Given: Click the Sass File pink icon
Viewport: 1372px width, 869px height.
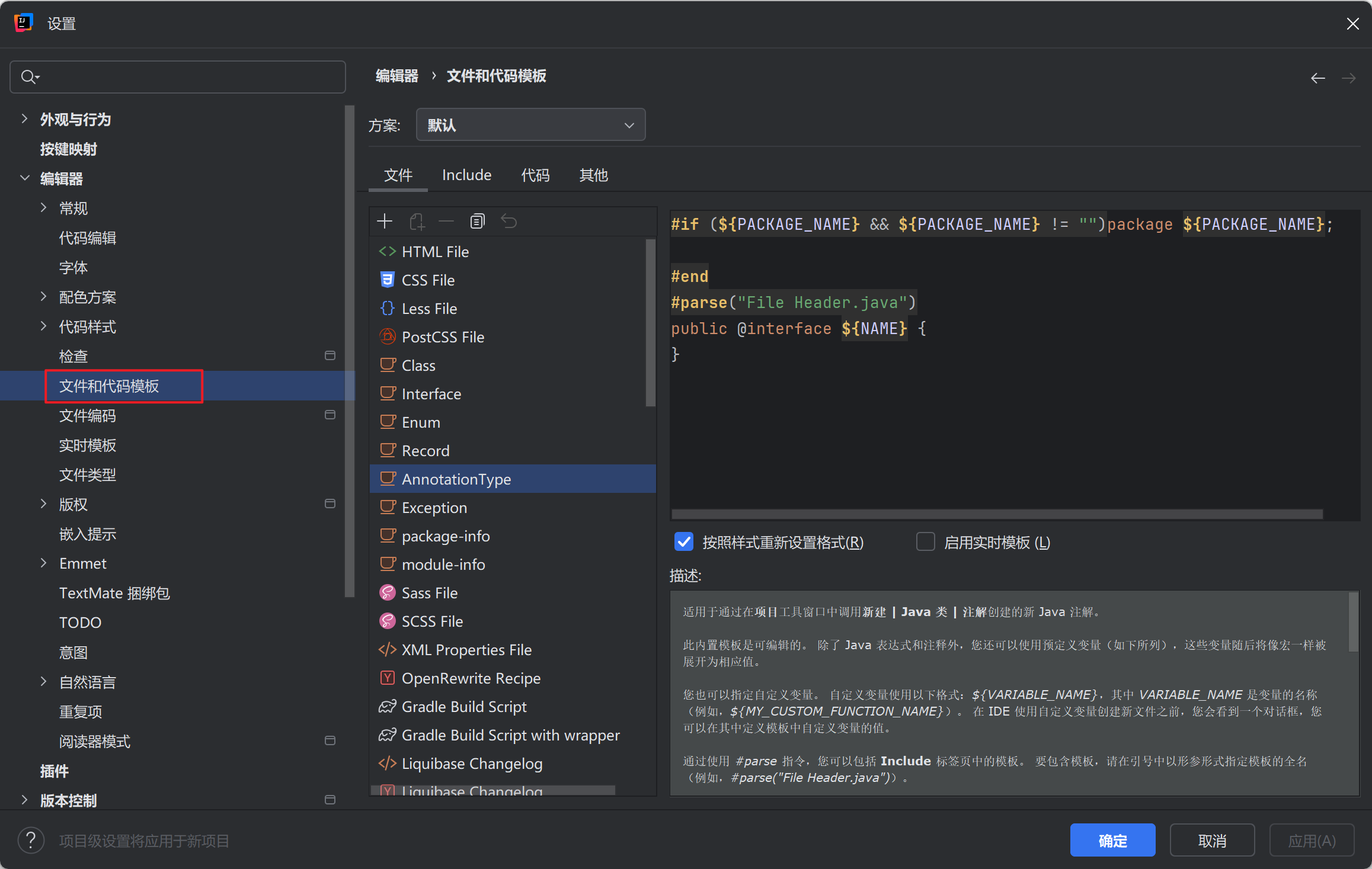Looking at the screenshot, I should [387, 592].
